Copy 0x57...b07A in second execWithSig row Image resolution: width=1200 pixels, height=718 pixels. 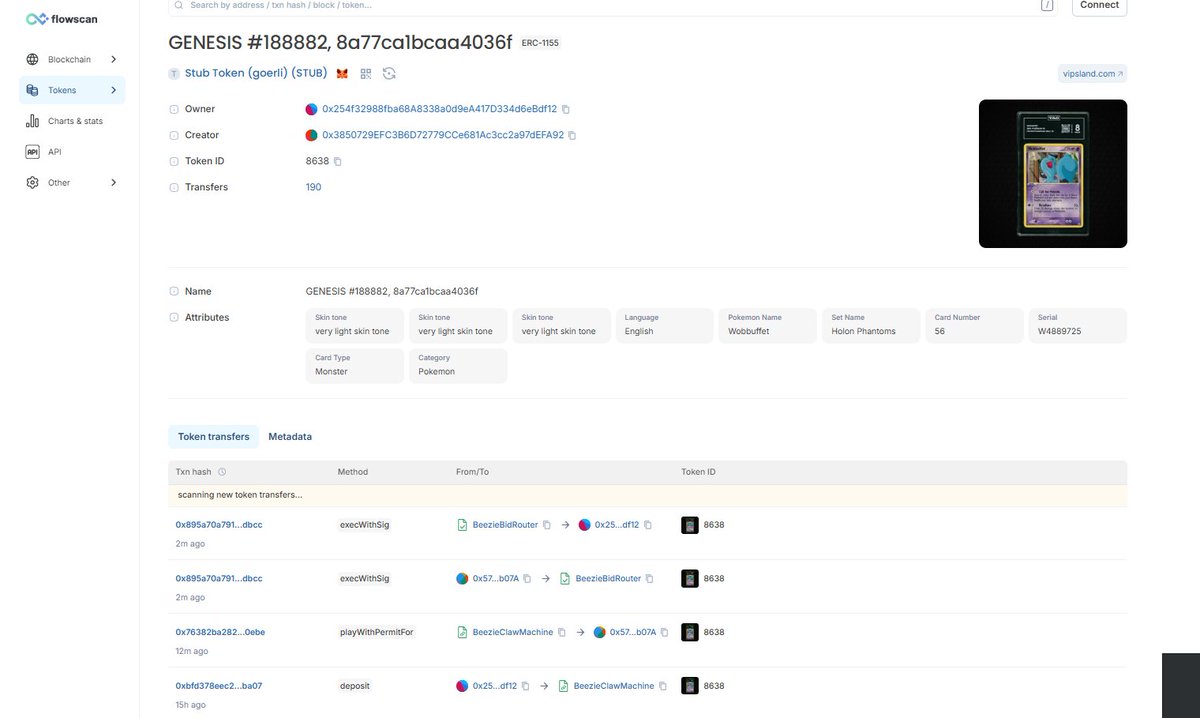528,578
